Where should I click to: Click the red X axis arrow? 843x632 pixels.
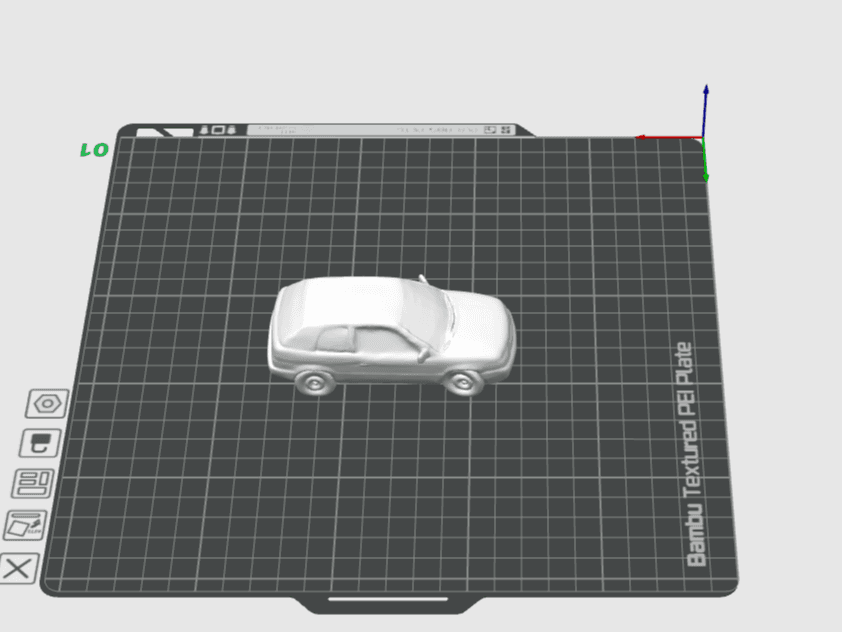click(x=669, y=138)
